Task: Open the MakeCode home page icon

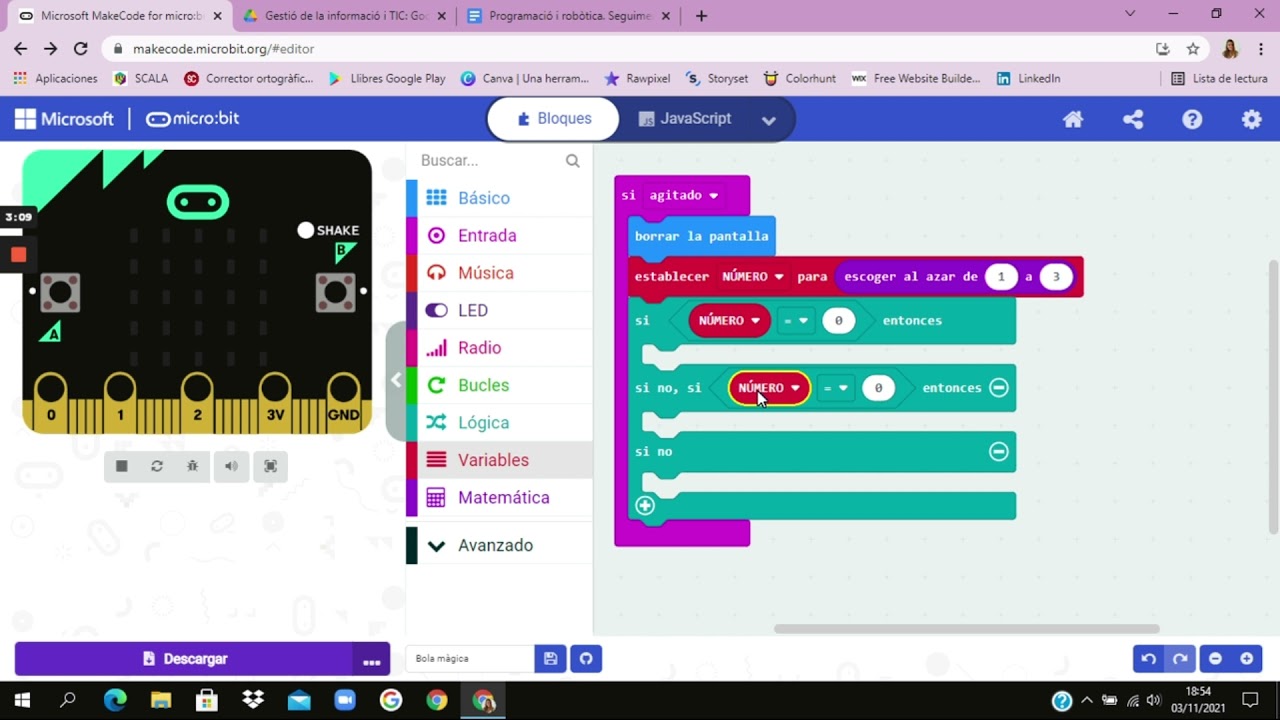Action: (x=1073, y=119)
